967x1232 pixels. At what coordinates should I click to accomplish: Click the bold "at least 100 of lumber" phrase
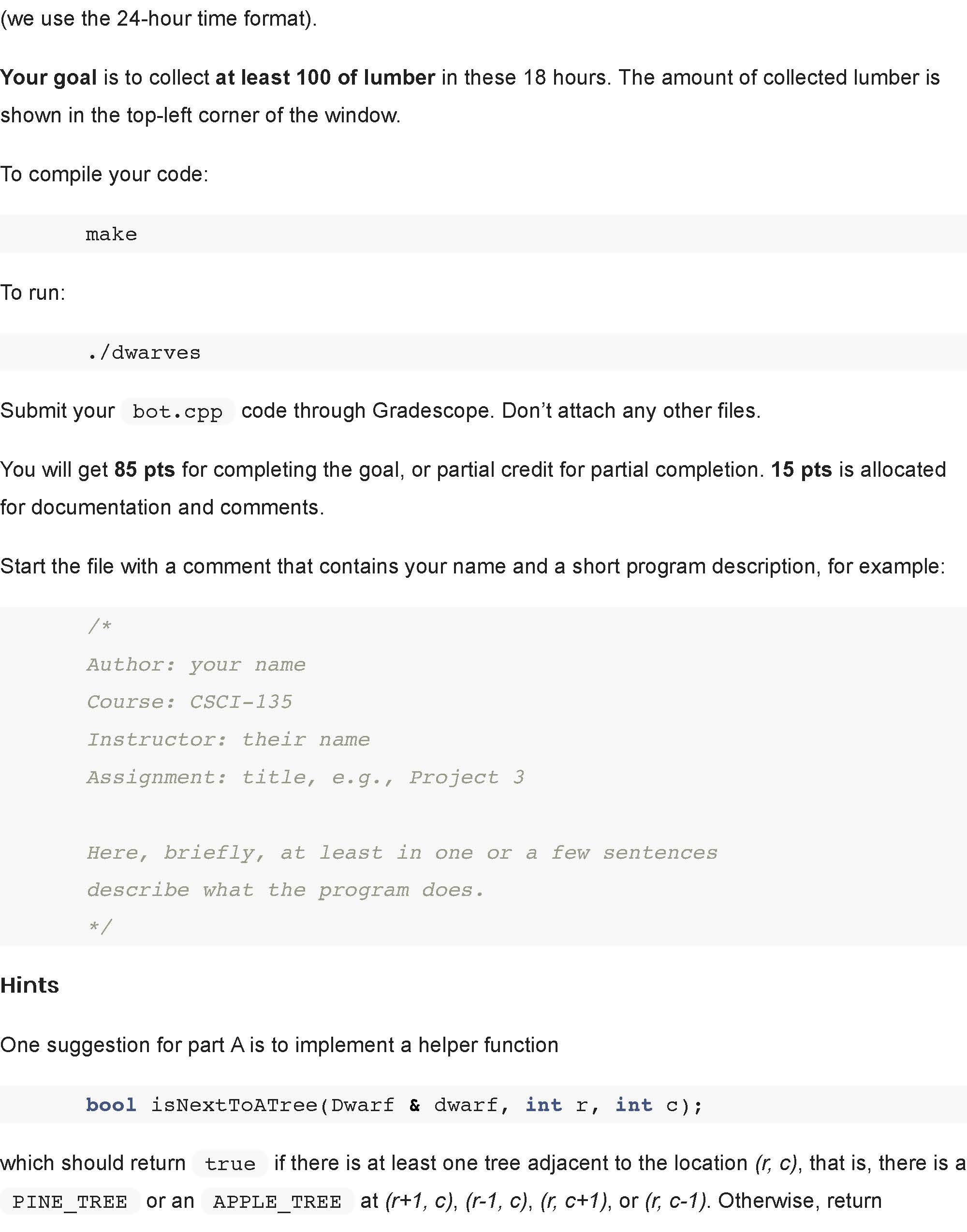coord(325,77)
